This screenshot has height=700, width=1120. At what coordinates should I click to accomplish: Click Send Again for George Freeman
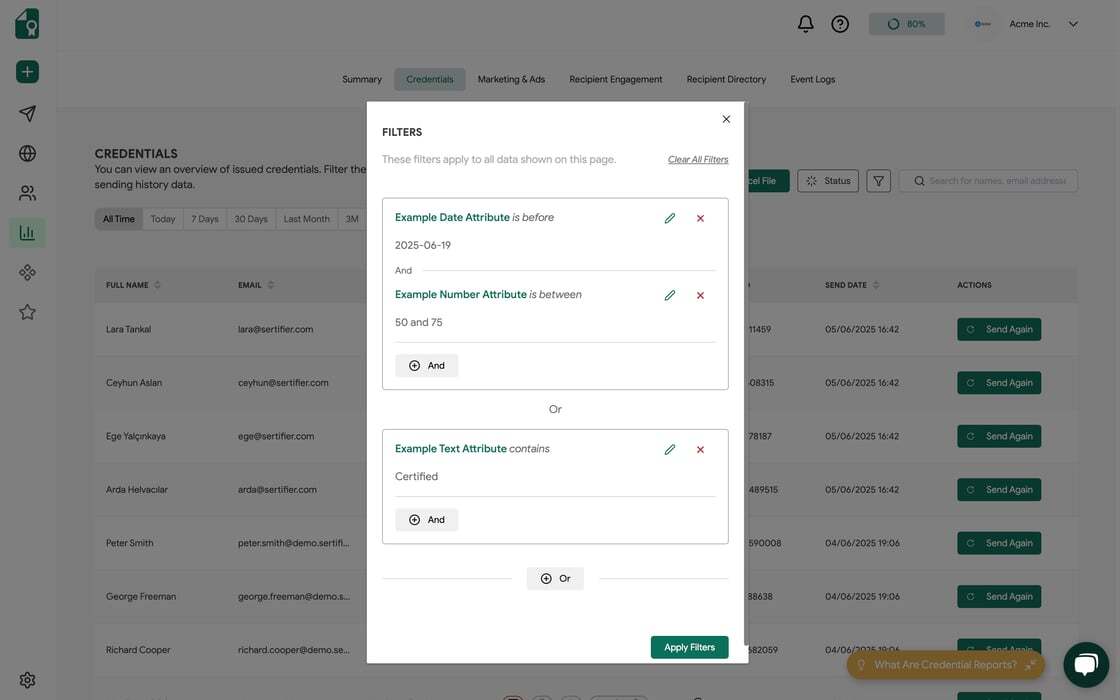(999, 596)
